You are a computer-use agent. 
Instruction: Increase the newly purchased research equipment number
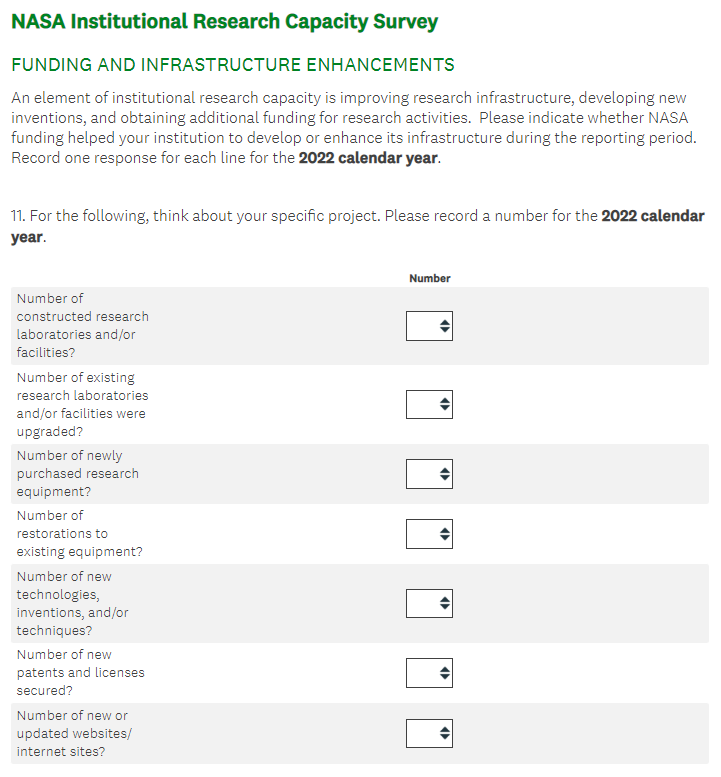point(445,470)
